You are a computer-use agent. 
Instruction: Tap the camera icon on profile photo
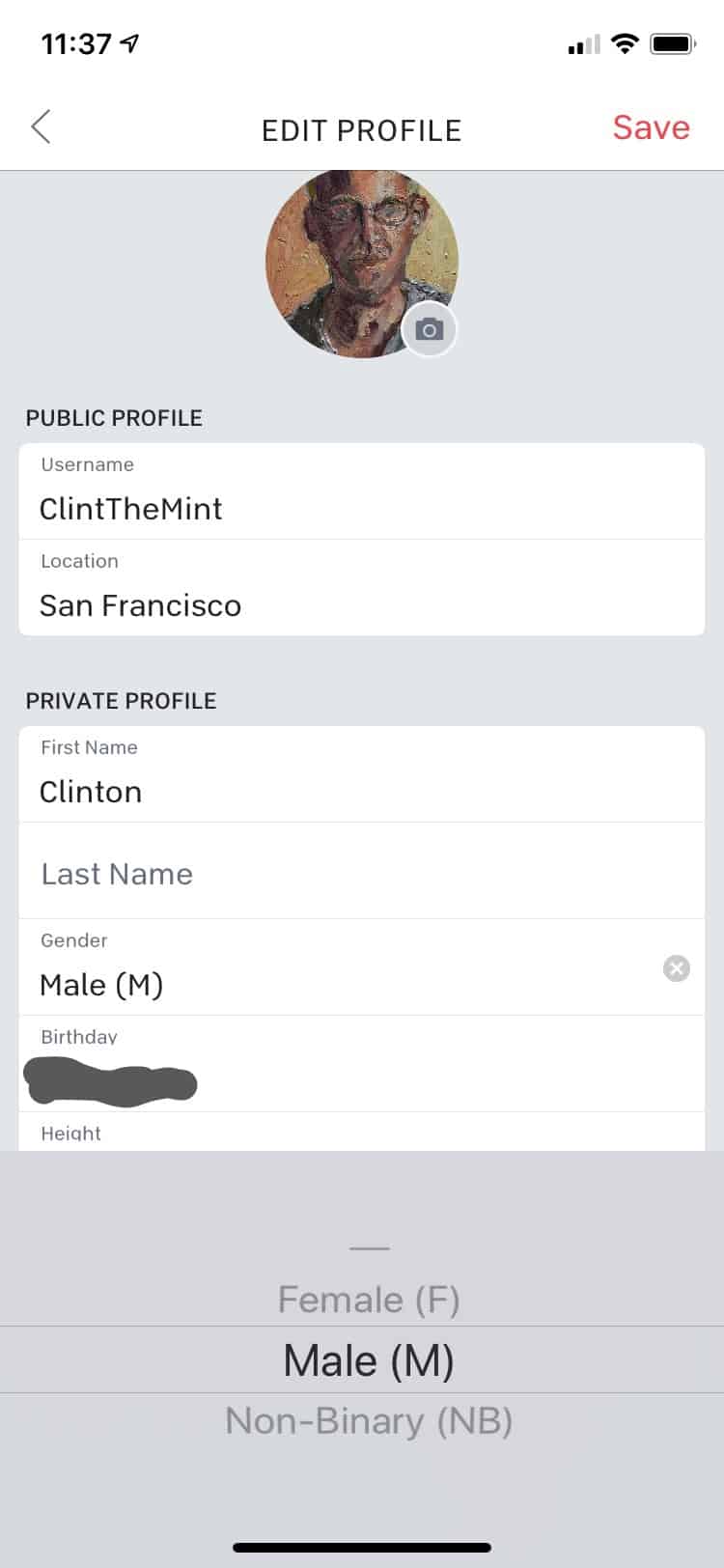430,330
